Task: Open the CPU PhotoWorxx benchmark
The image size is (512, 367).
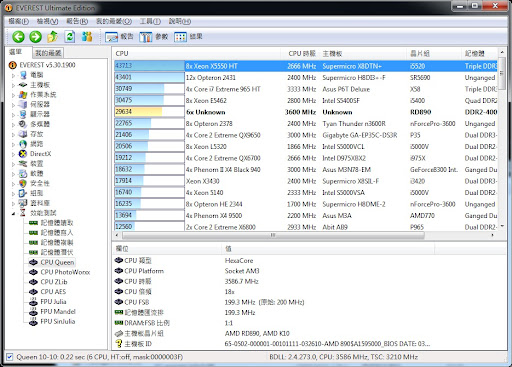Action: [65, 272]
